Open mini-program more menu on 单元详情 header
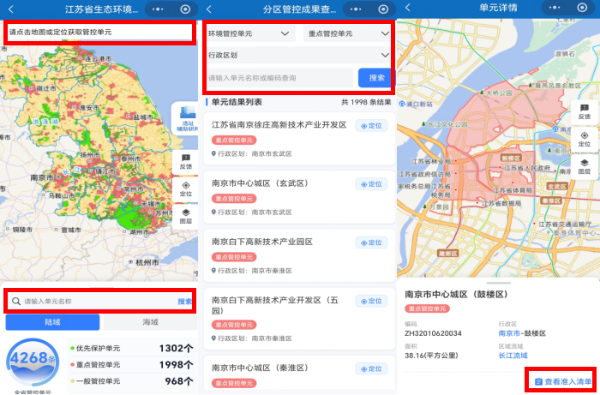Screen dimensions: 600x395 [554, 8]
